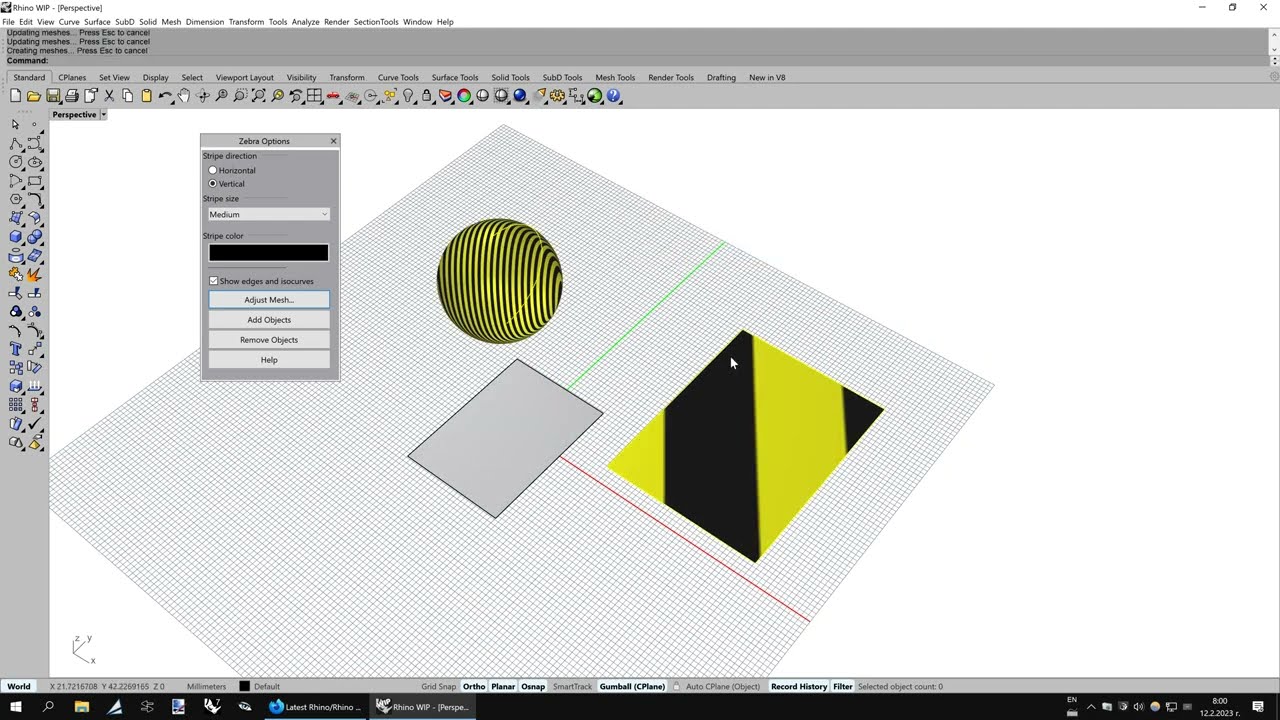The width and height of the screenshot is (1280, 720).
Task: Open a file using the folder icon
Action: (34, 96)
